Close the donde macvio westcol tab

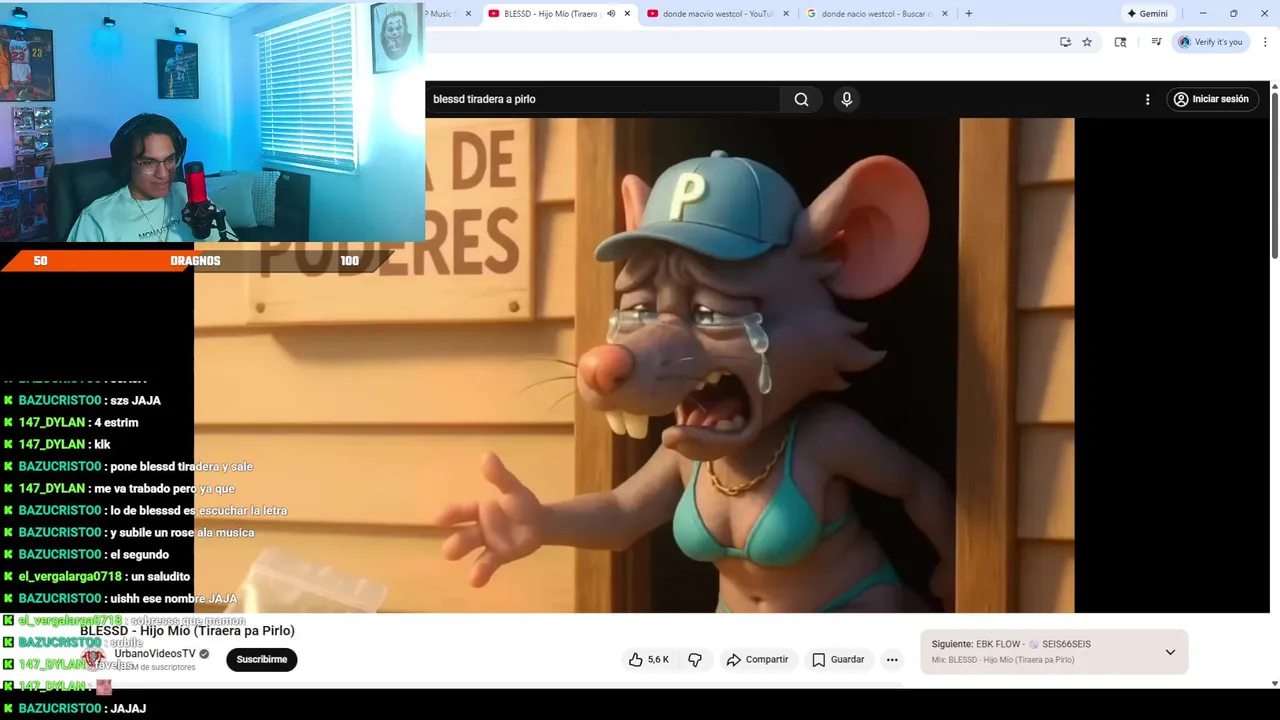(x=786, y=14)
